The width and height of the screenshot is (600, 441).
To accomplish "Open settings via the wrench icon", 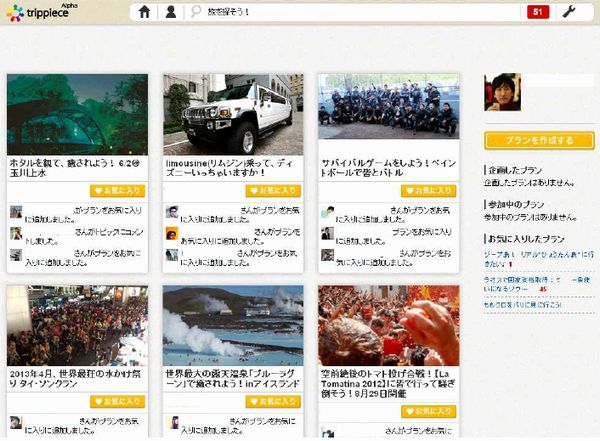I will [569, 12].
